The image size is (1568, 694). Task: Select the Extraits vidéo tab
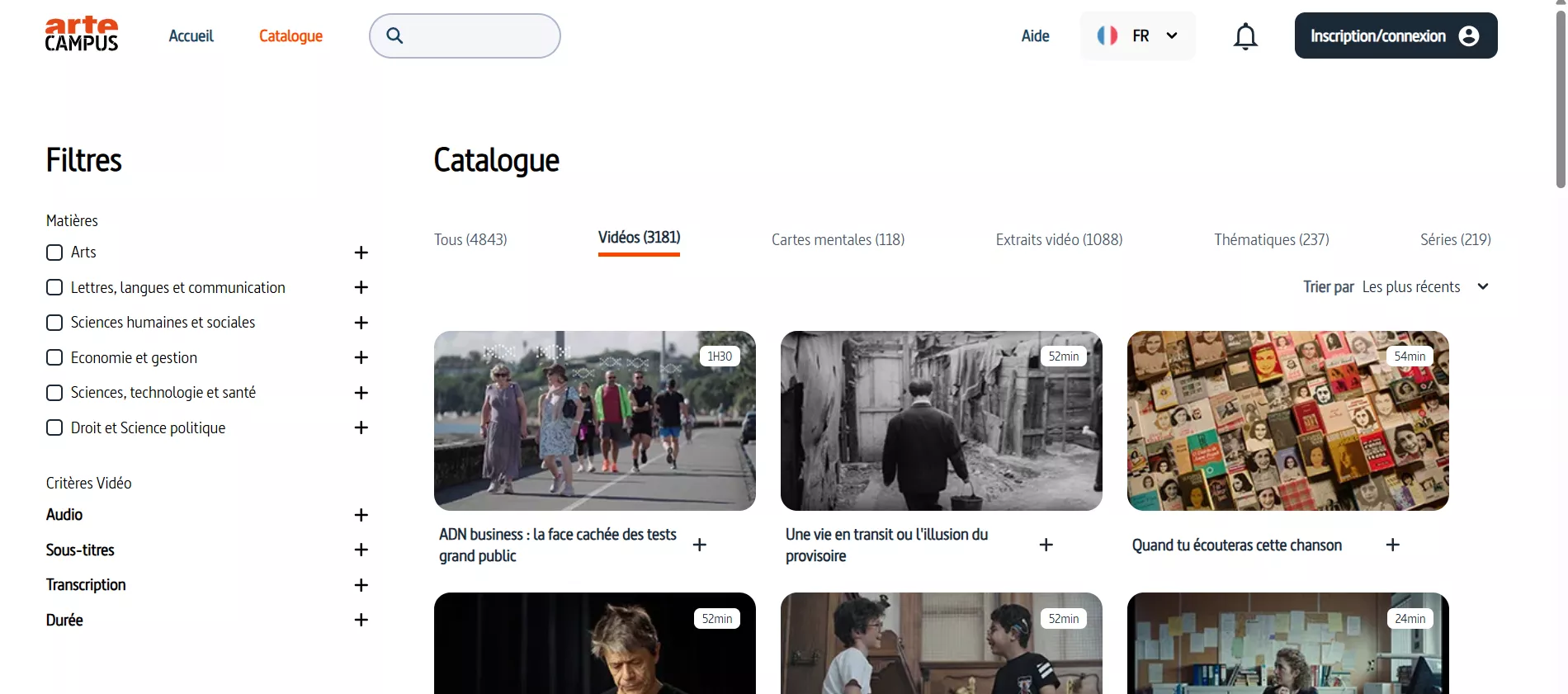coord(1059,239)
